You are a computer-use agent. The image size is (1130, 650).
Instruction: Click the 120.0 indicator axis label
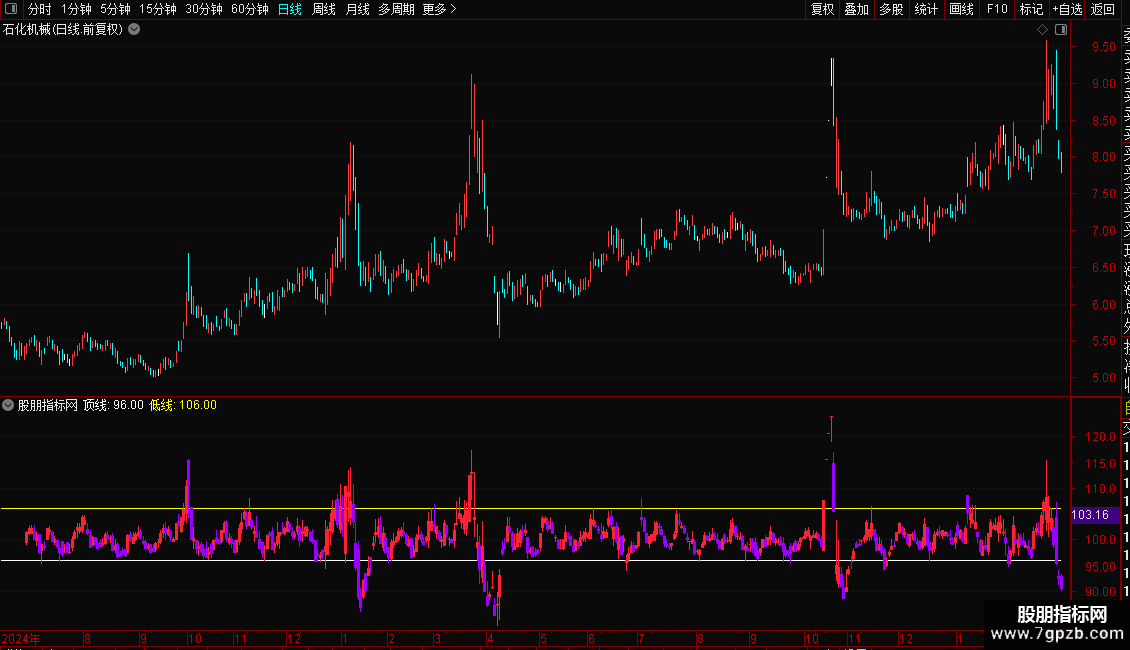click(1100, 437)
